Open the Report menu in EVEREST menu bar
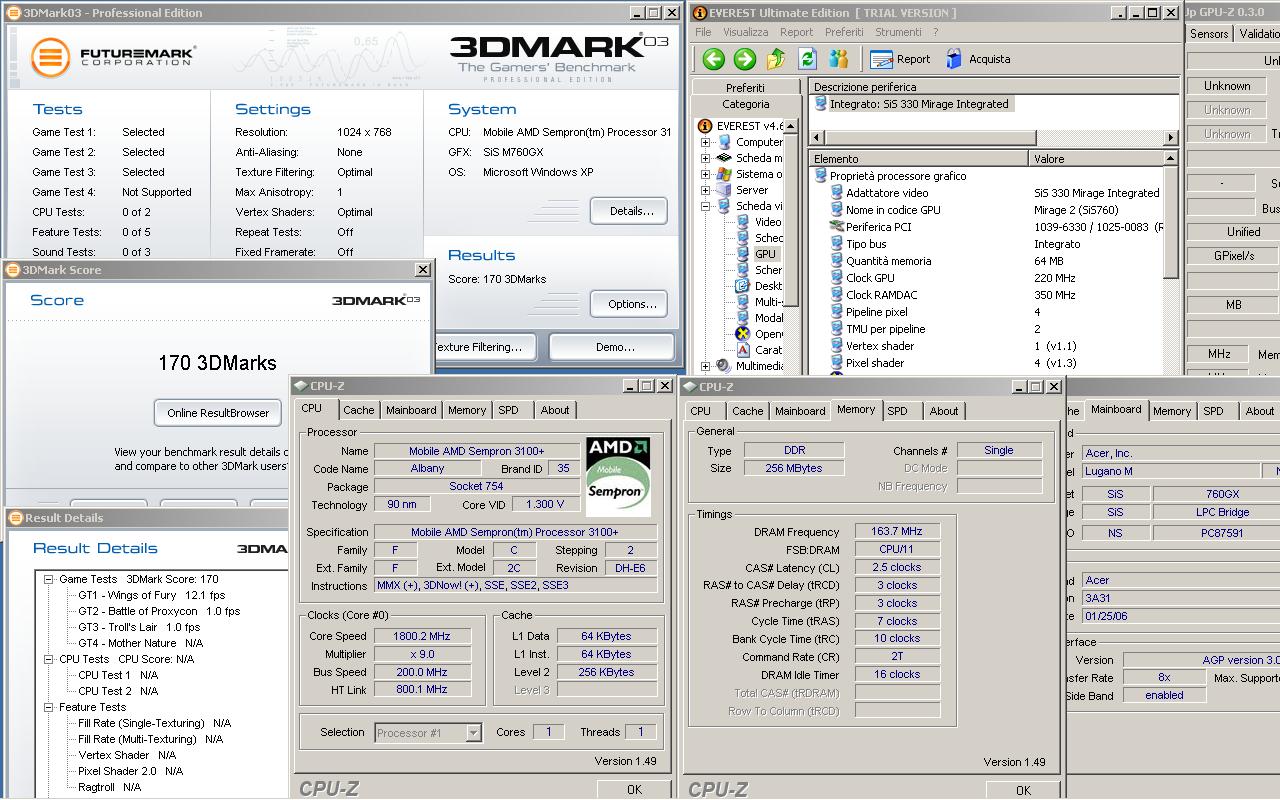This screenshot has width=1280, height=800. tap(797, 32)
